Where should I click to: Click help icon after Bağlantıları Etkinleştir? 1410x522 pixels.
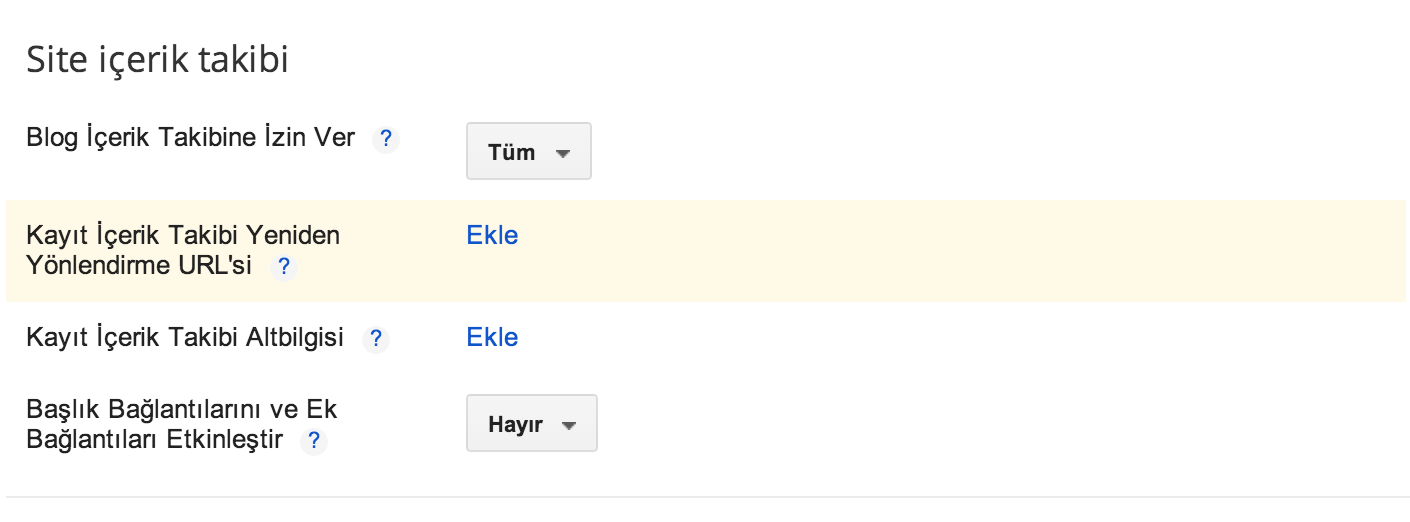314,441
